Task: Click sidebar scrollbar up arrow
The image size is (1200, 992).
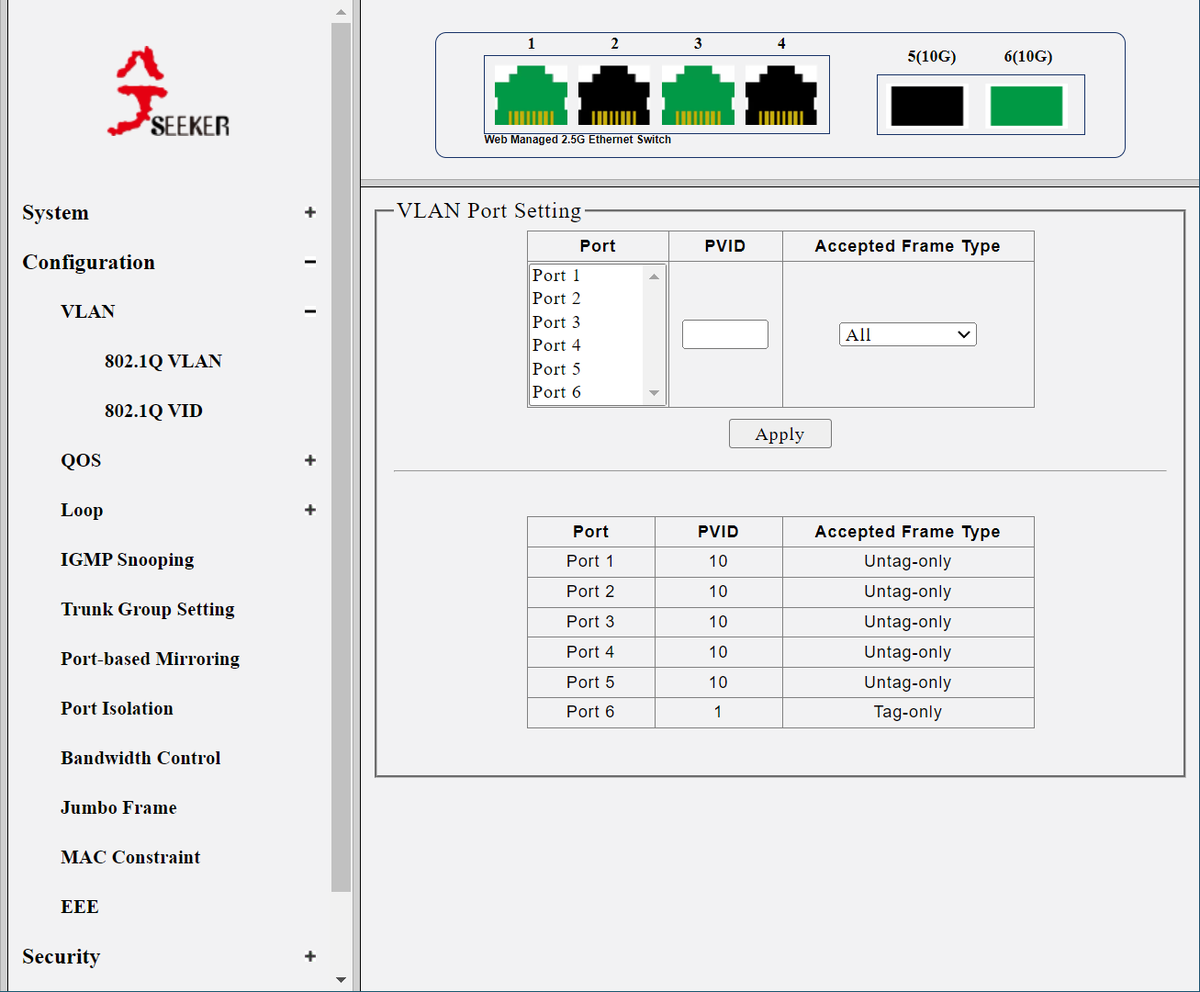Action: (x=341, y=12)
